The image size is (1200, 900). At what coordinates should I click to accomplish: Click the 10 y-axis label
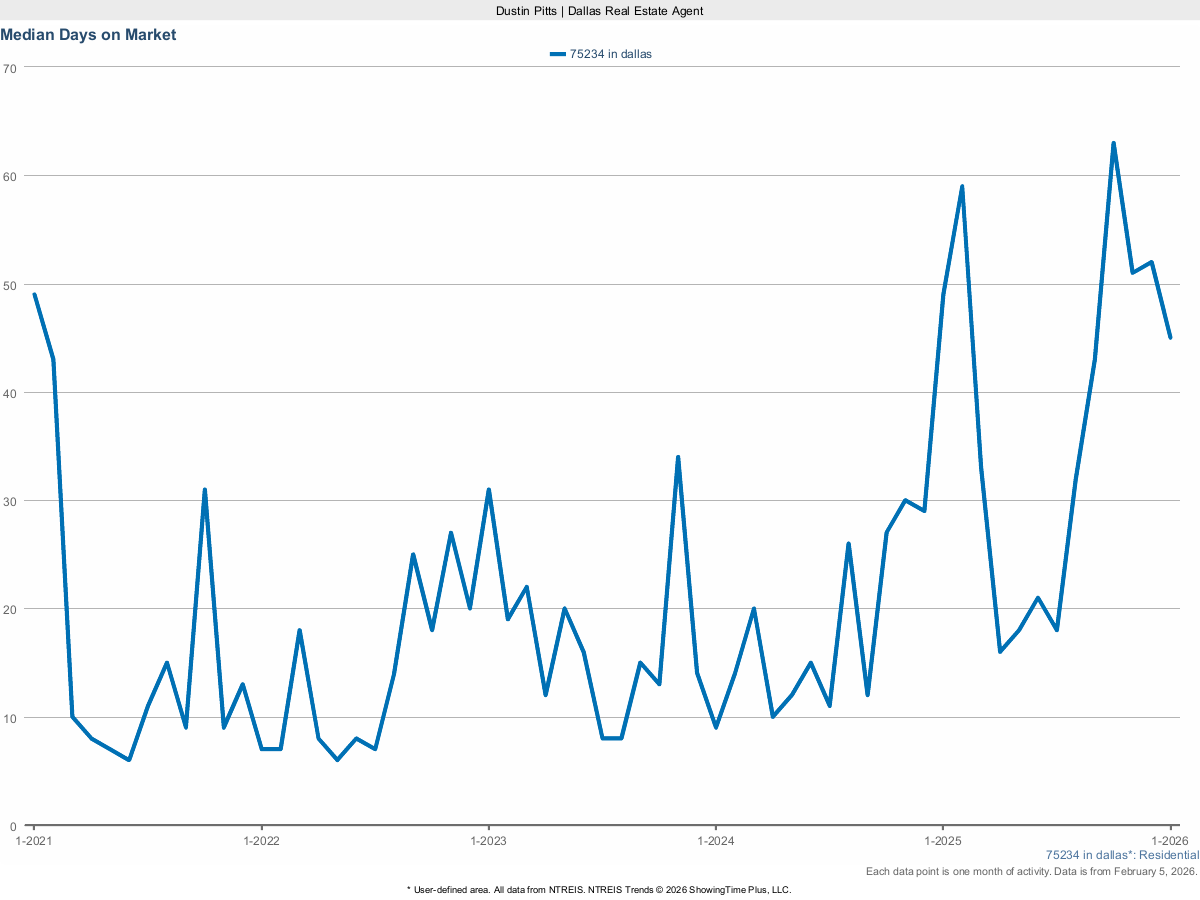pyautogui.click(x=10, y=718)
